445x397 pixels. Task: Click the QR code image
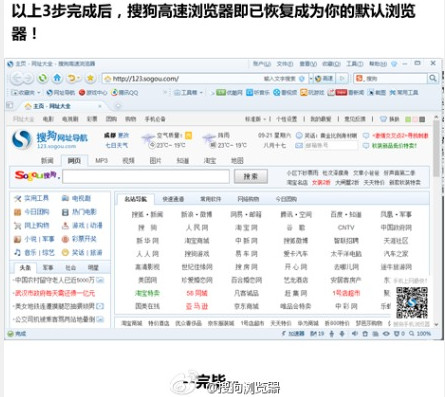(412, 303)
